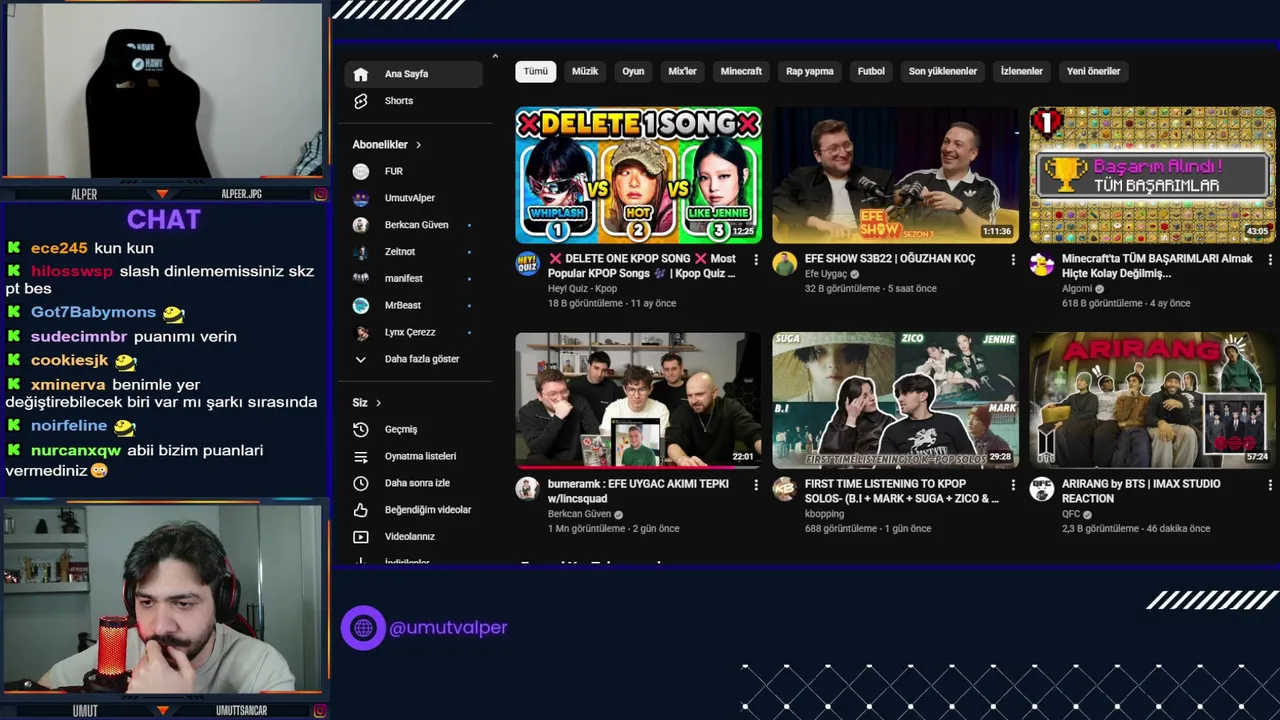The image size is (1280, 720).
Task: Select the Futbol filter chip
Action: pos(871,71)
